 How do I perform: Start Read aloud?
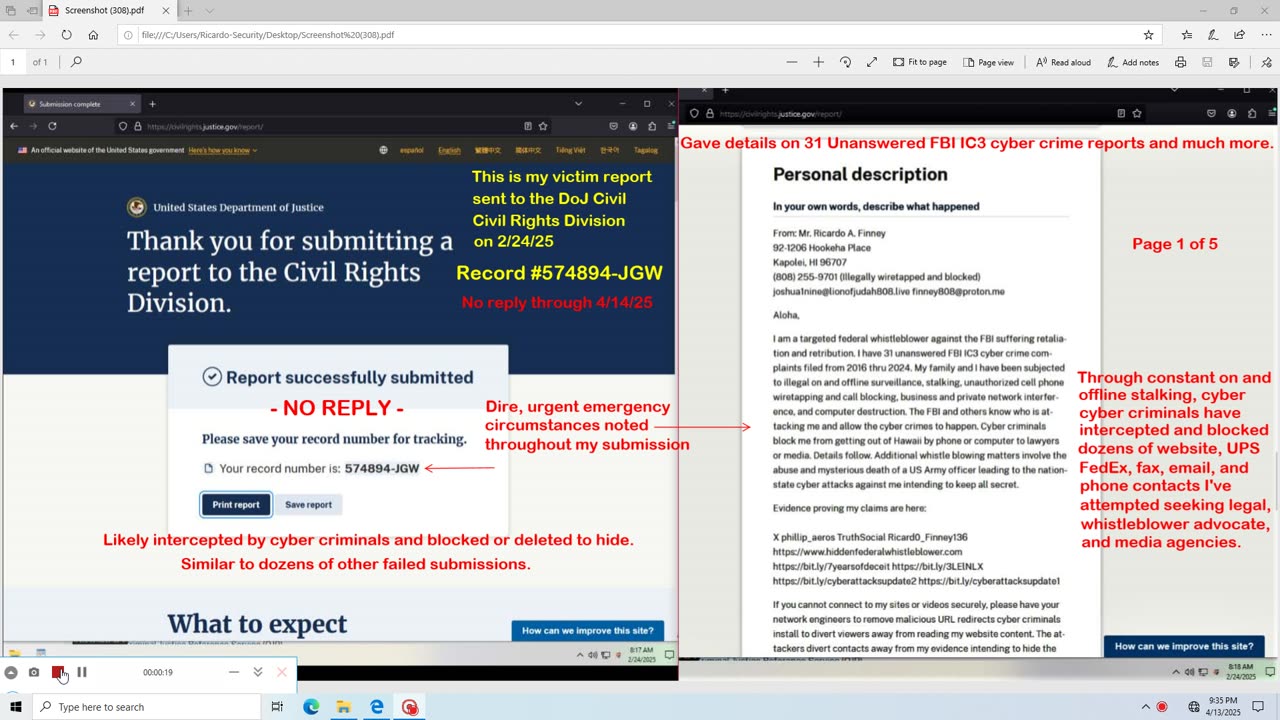pyautogui.click(x=1063, y=62)
